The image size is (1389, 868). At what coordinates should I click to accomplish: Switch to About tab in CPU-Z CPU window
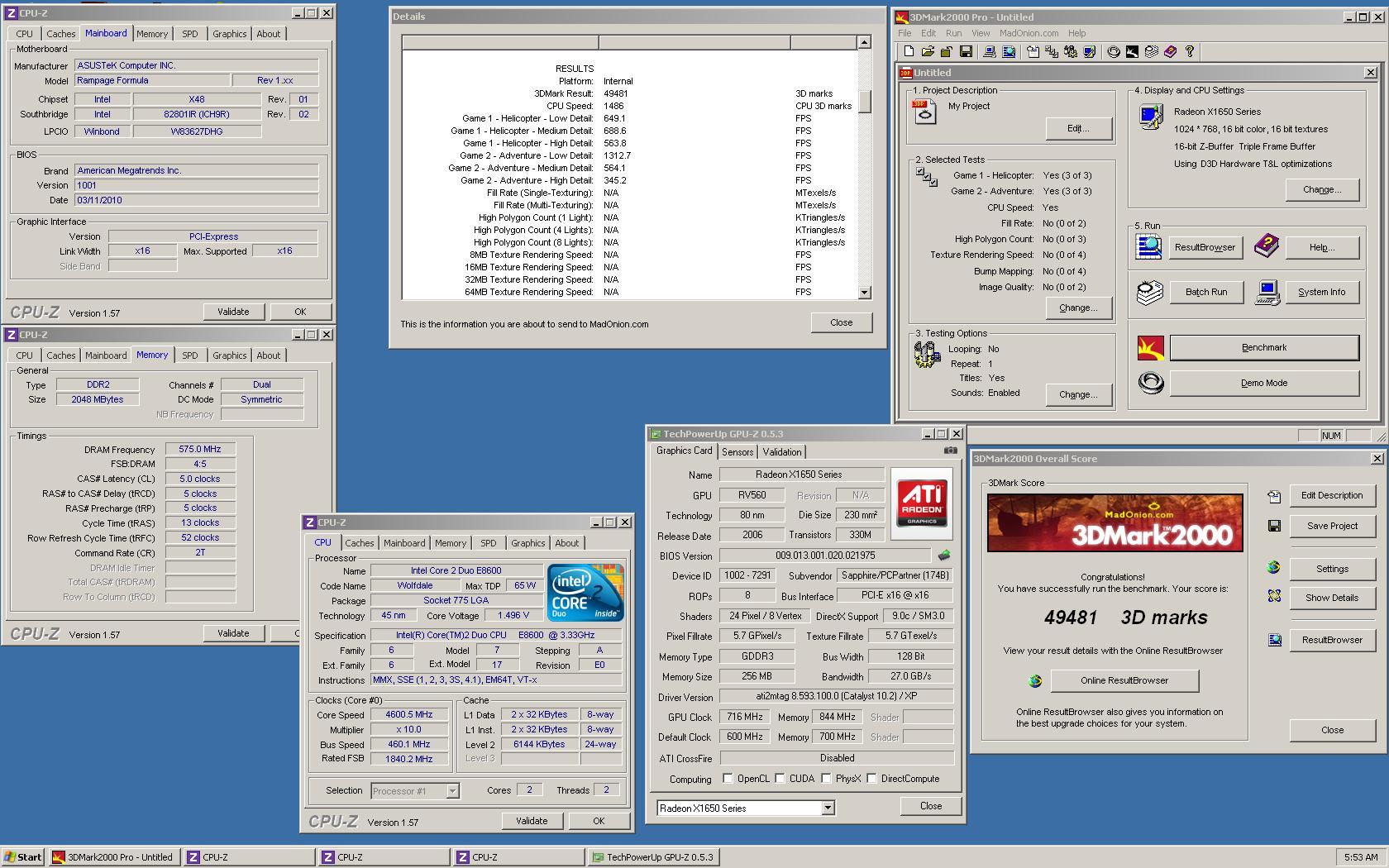pos(566,543)
